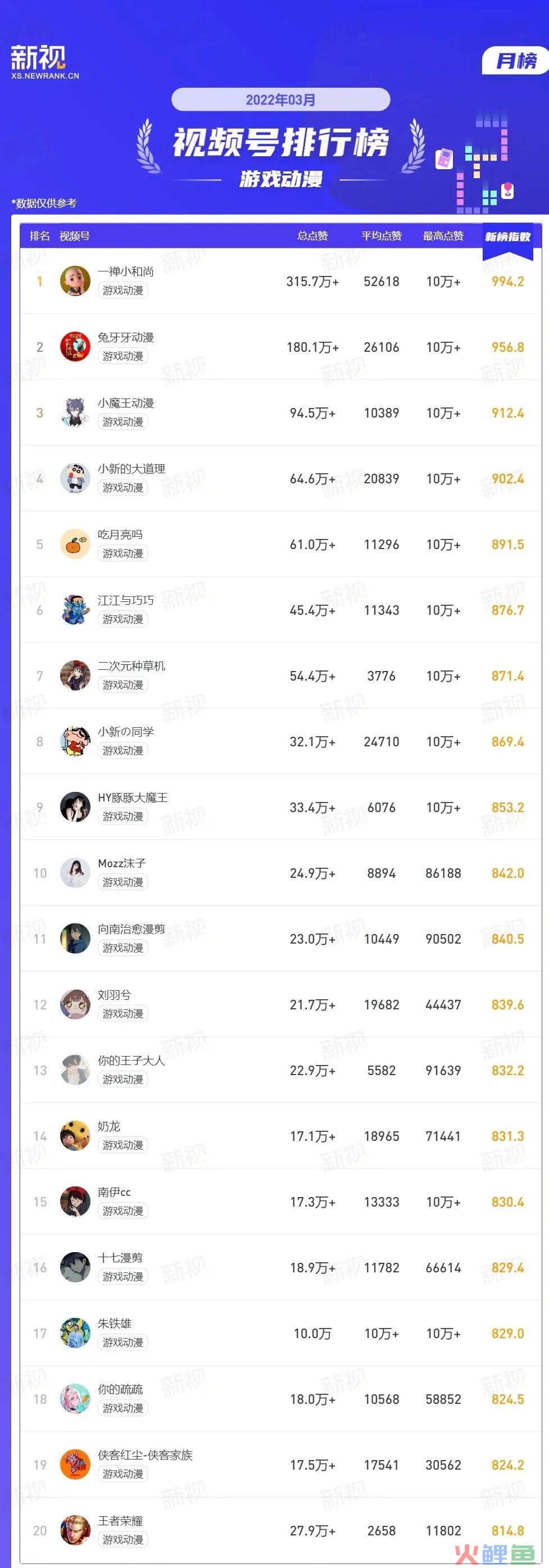Select the 新榜指数 column header

(507, 237)
